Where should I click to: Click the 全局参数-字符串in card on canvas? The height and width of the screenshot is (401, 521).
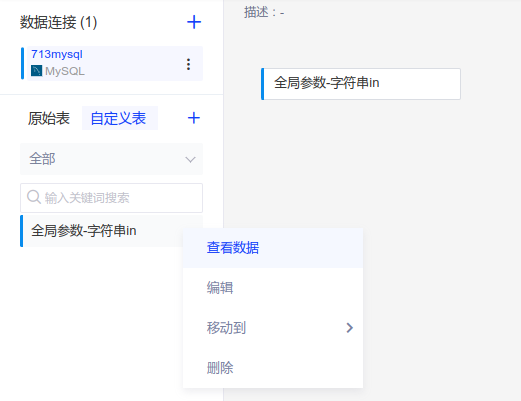pyautogui.click(x=361, y=84)
